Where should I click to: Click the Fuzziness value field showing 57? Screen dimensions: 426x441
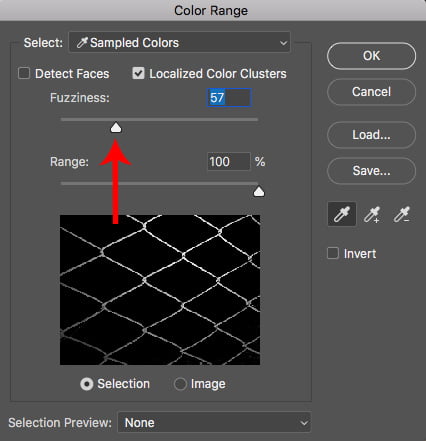229,98
